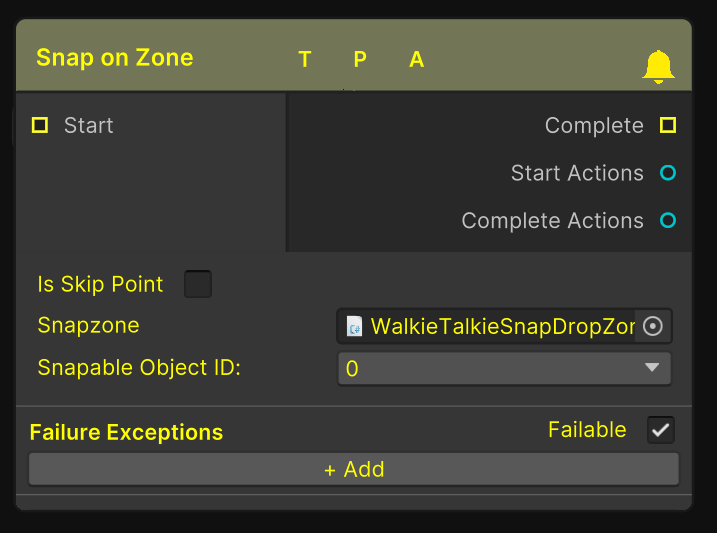Click the Start input port square
717x533 pixels.
[x=40, y=125]
